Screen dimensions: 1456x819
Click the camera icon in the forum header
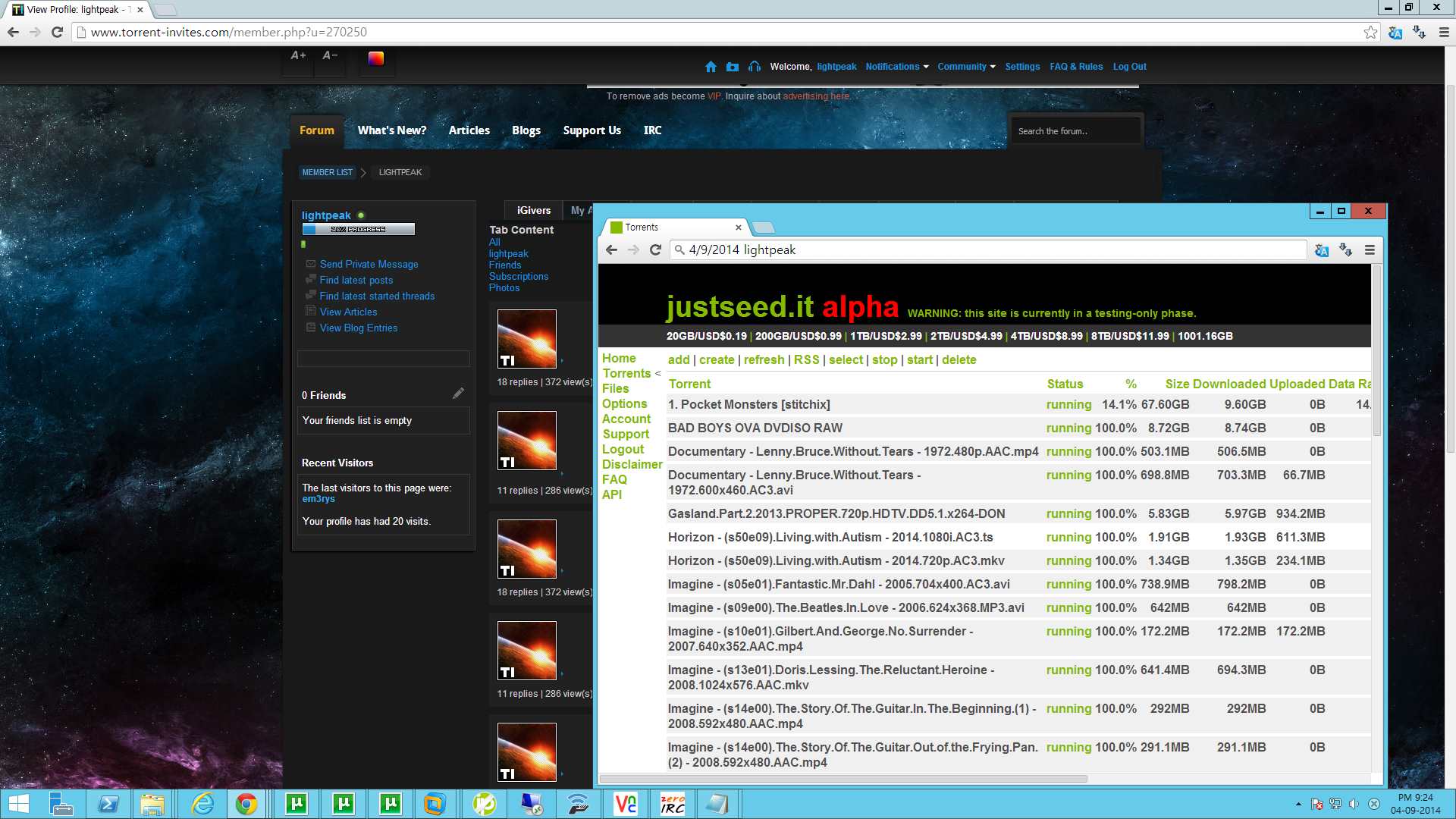[733, 67]
